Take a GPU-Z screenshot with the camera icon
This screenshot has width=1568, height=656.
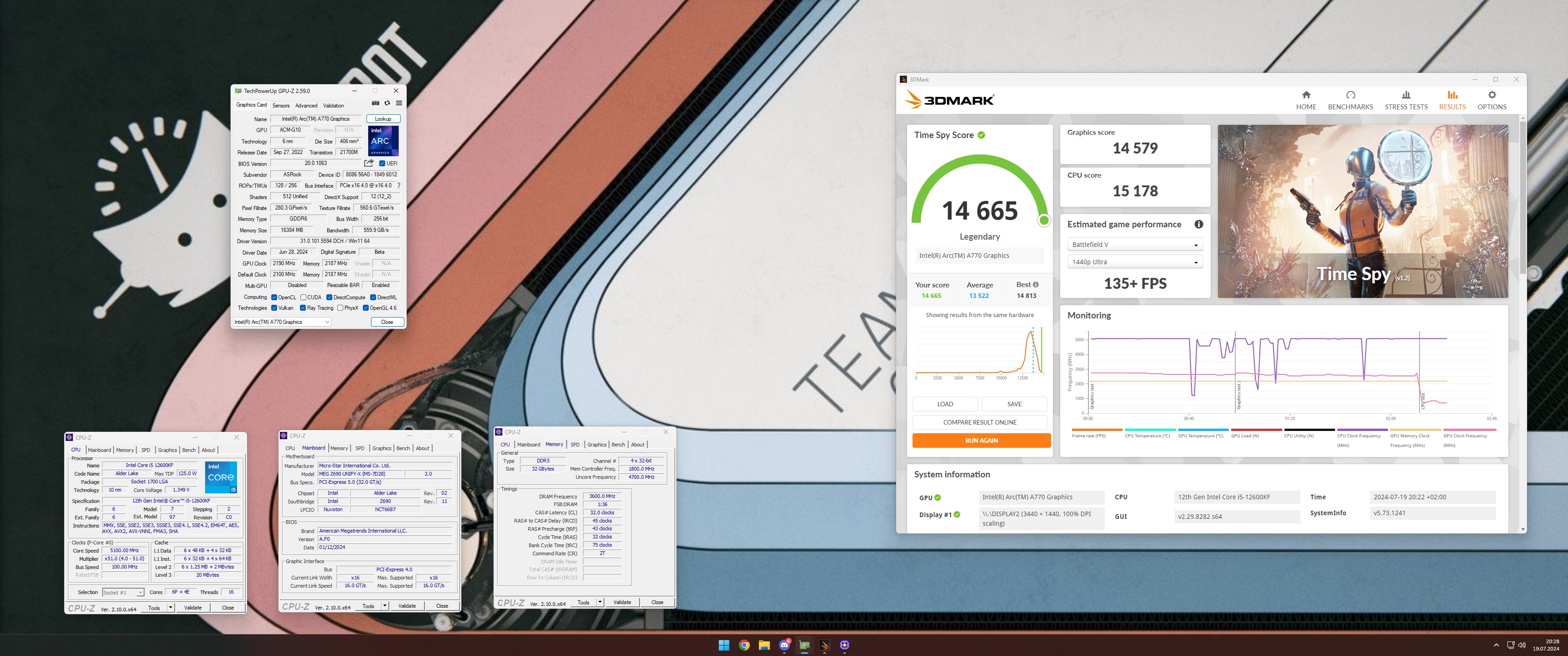click(x=376, y=103)
